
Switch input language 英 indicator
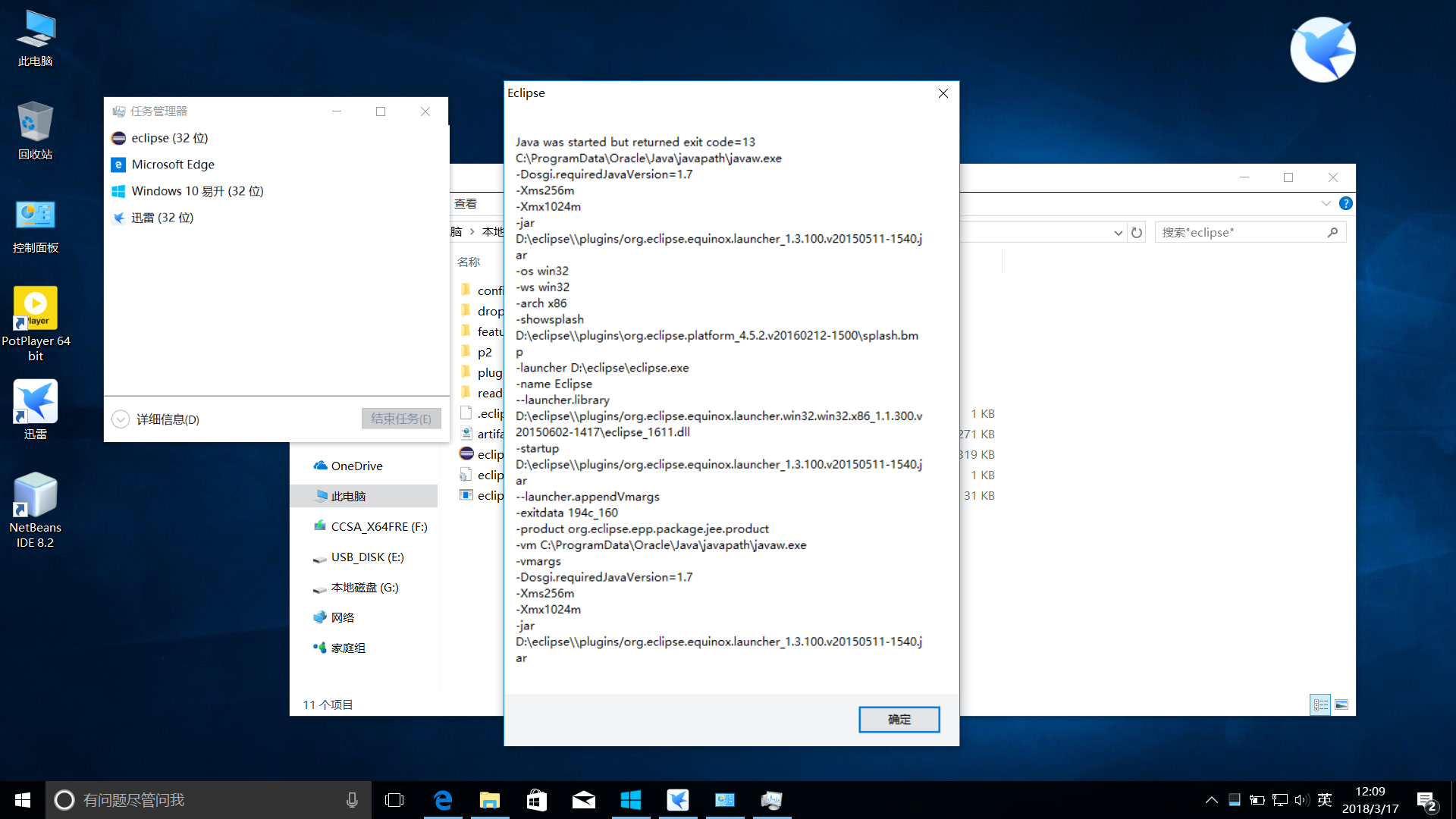coord(1325,800)
